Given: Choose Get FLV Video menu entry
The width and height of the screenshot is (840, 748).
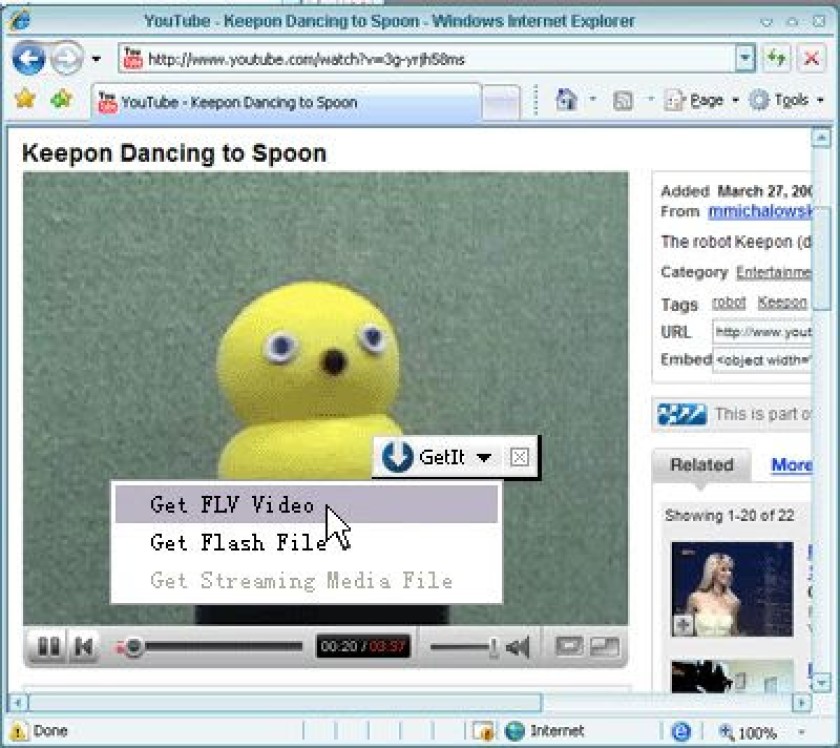Looking at the screenshot, I should (306, 505).
